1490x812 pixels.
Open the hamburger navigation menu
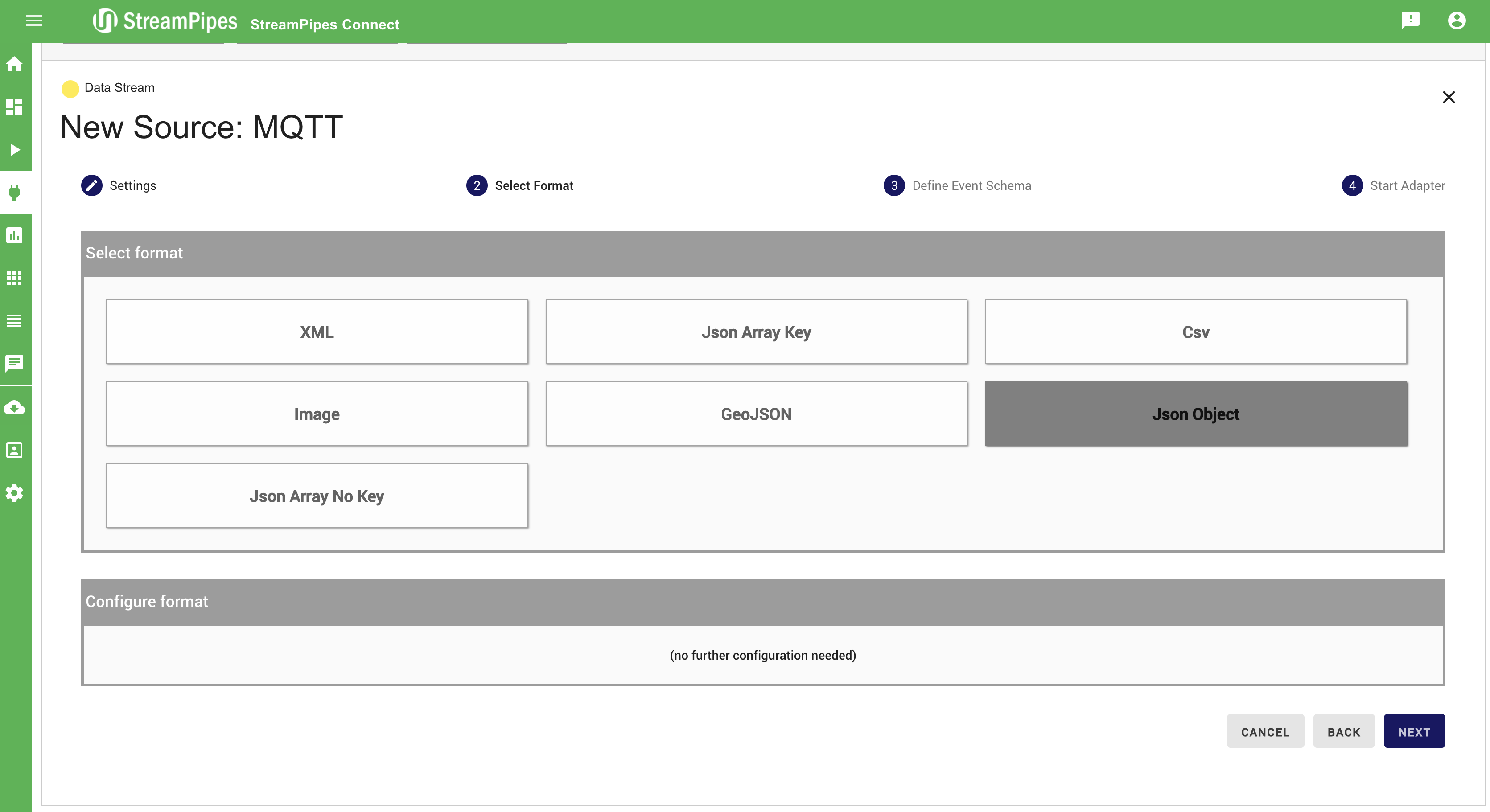(33, 21)
